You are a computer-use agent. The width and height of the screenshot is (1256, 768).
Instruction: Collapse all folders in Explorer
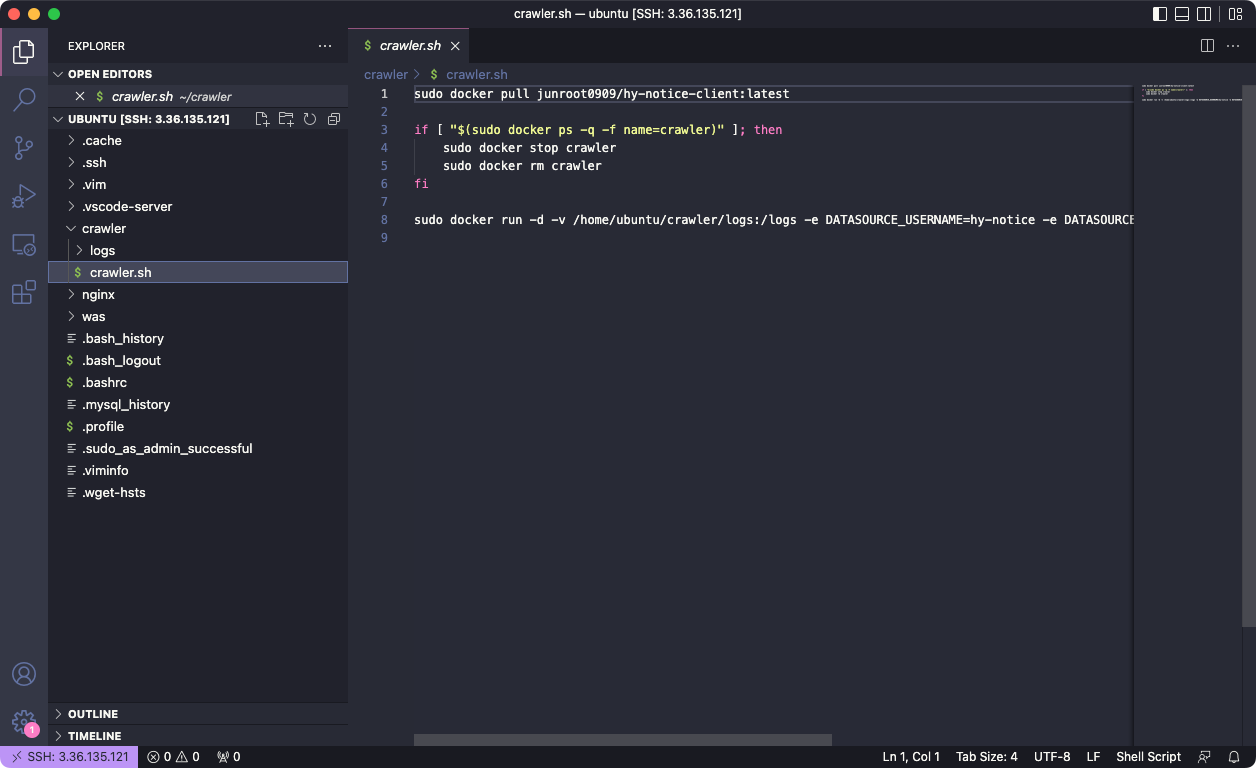coord(334,119)
